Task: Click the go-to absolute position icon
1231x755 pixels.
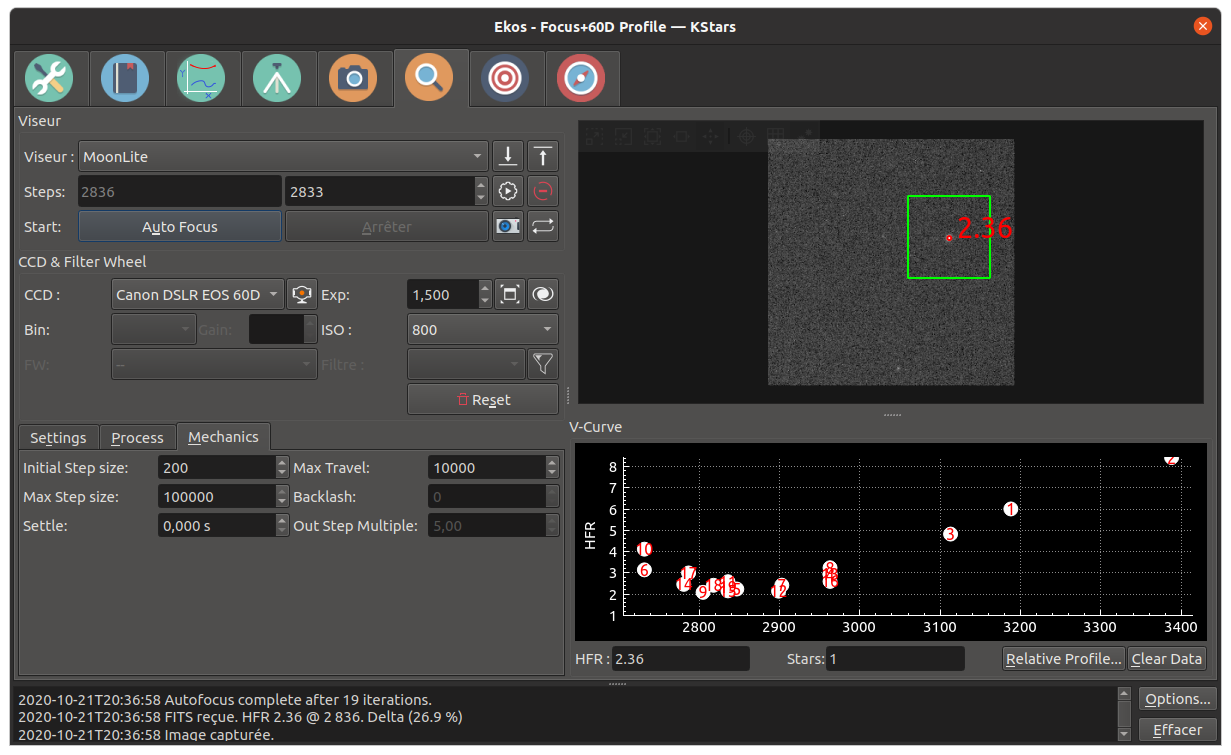Action: tap(508, 191)
